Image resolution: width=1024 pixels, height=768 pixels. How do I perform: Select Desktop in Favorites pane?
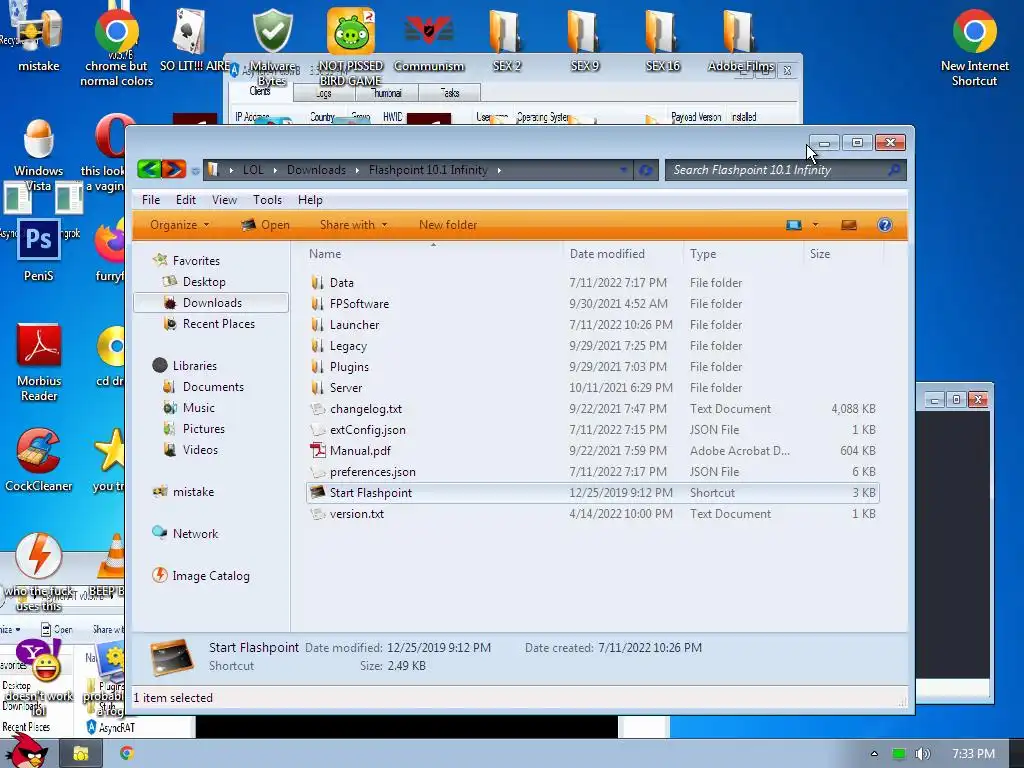pos(204,281)
